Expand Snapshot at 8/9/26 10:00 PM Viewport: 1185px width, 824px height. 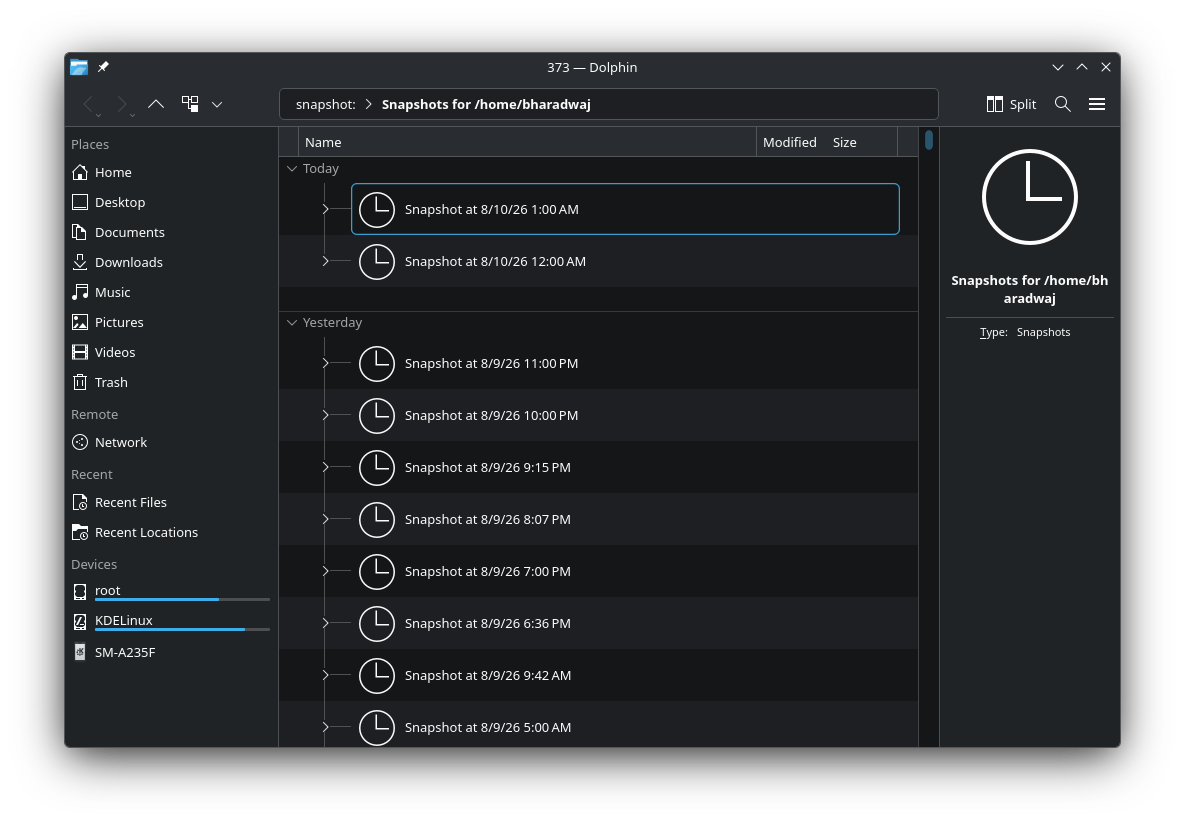point(326,416)
